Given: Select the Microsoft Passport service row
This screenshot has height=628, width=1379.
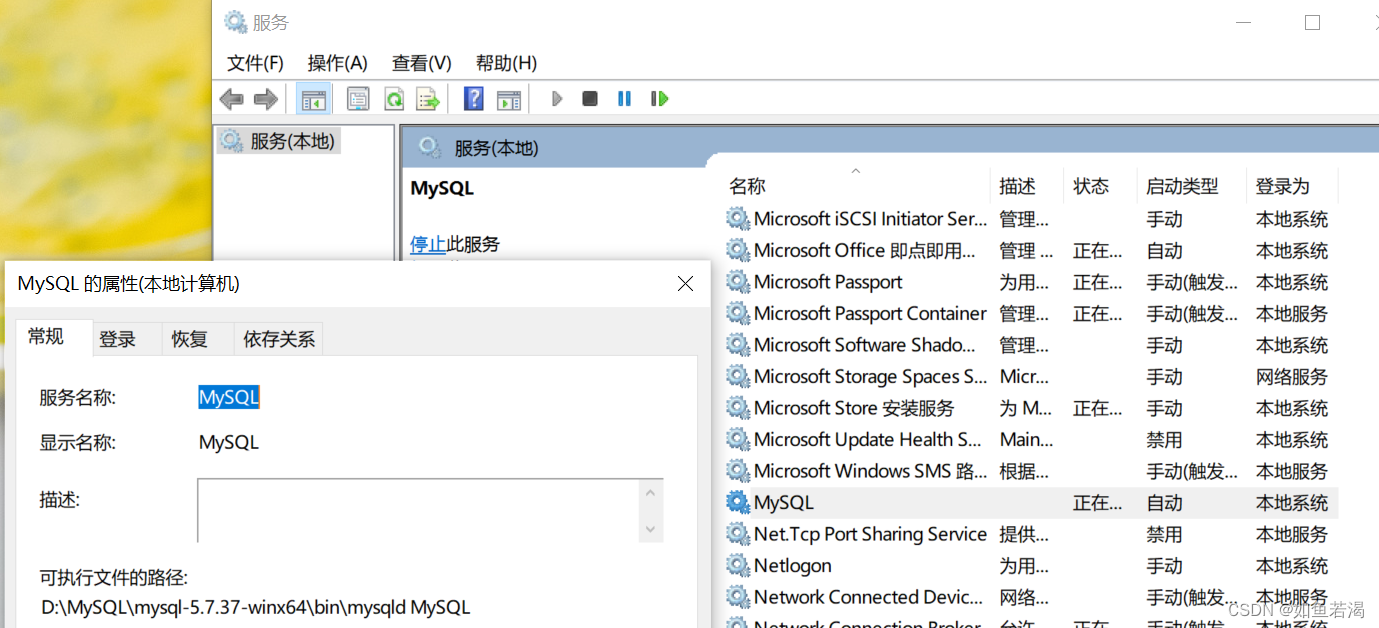Looking at the screenshot, I should 1030,282.
